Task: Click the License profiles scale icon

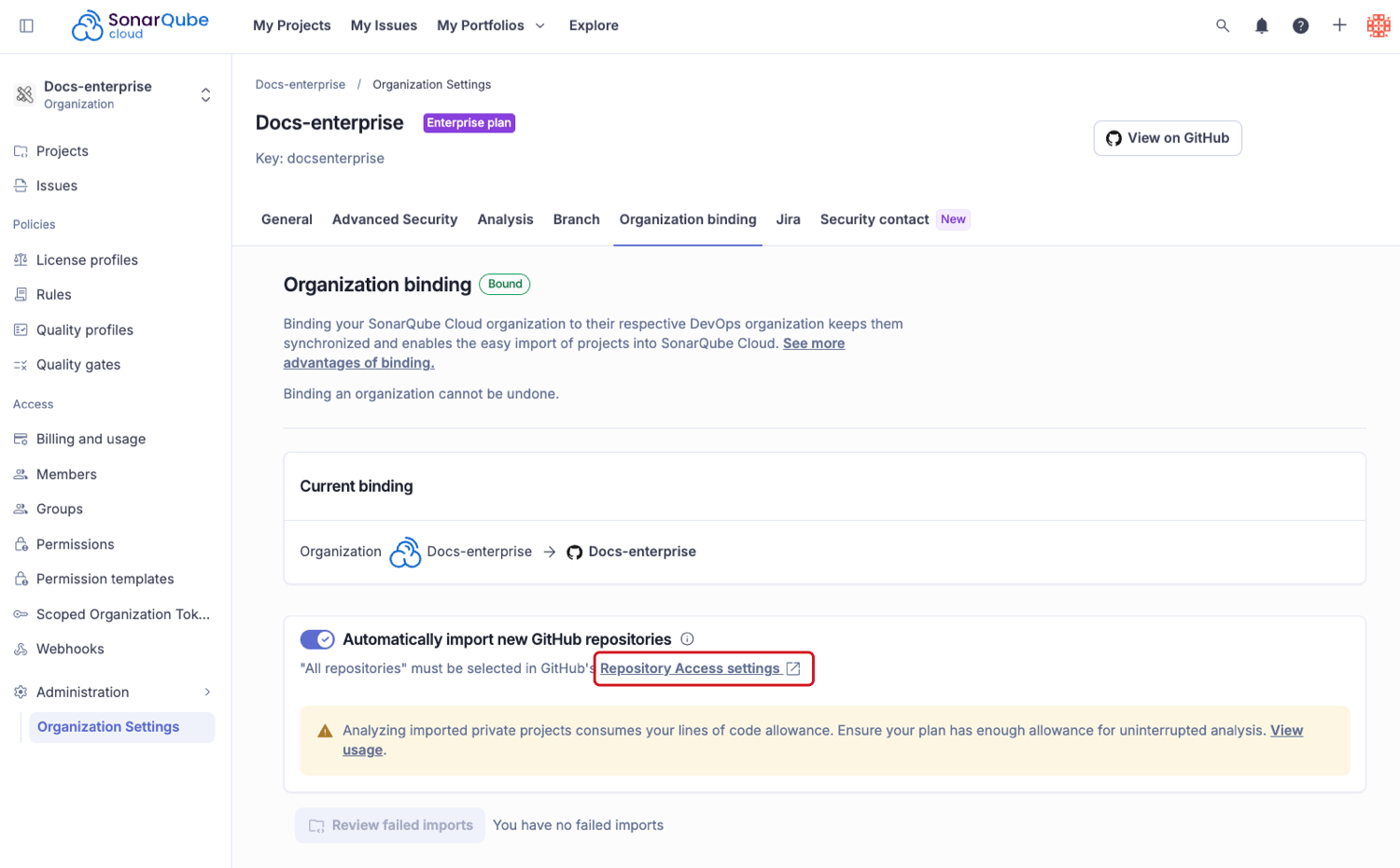Action: point(21,259)
